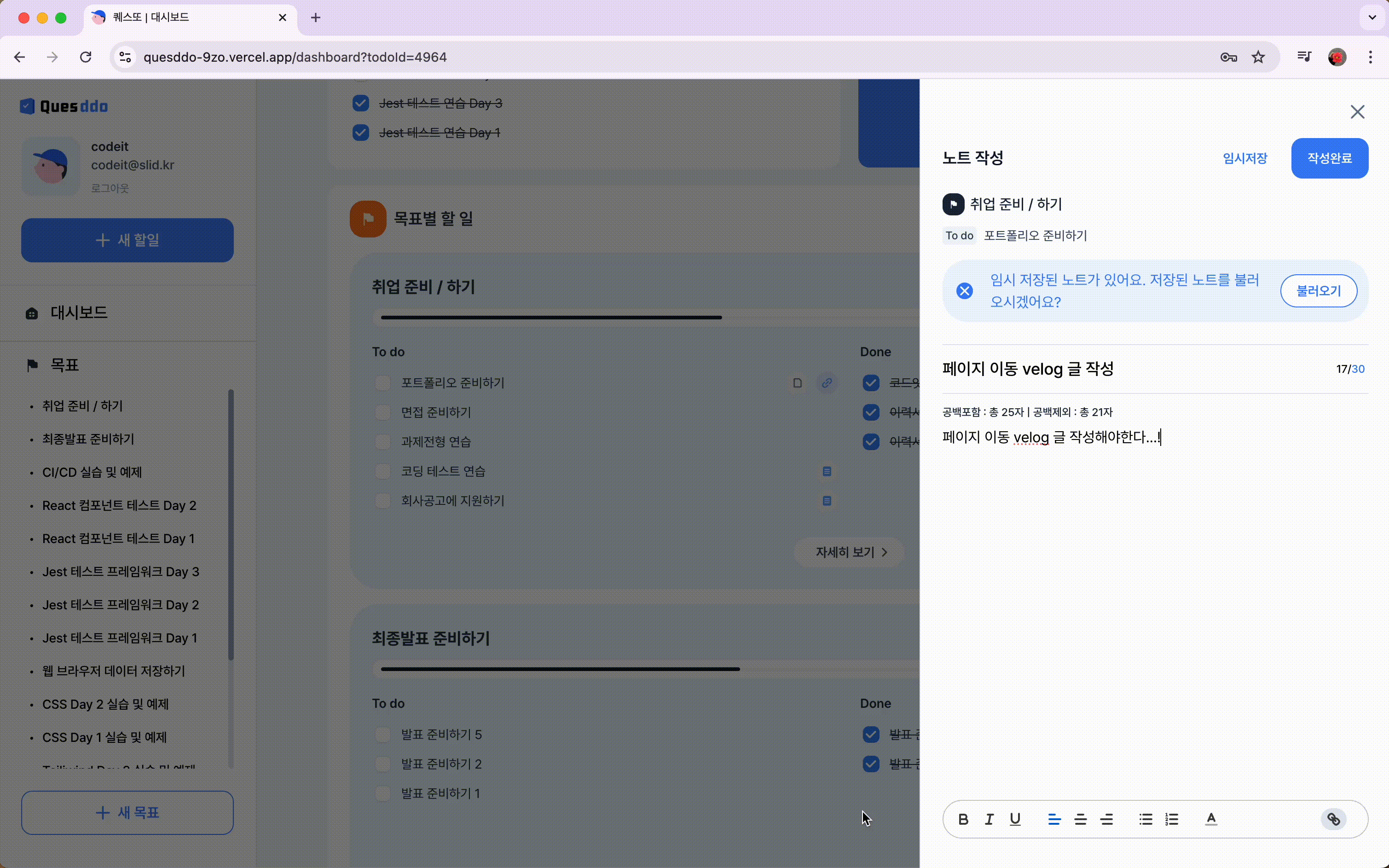This screenshot has width=1389, height=868.
Task: Apply italic formatting in the note editor
Action: coord(989,819)
